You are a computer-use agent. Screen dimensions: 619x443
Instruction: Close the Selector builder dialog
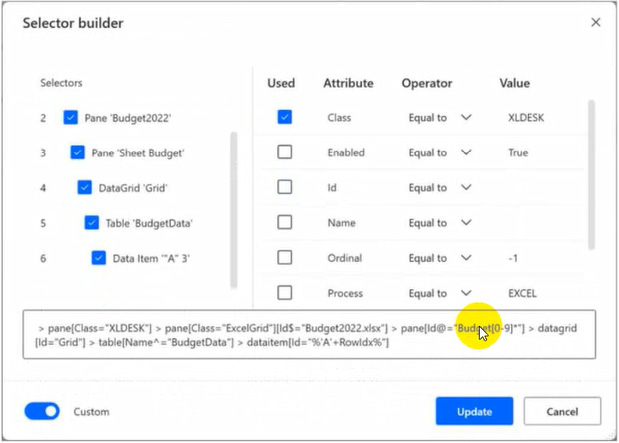tap(596, 22)
